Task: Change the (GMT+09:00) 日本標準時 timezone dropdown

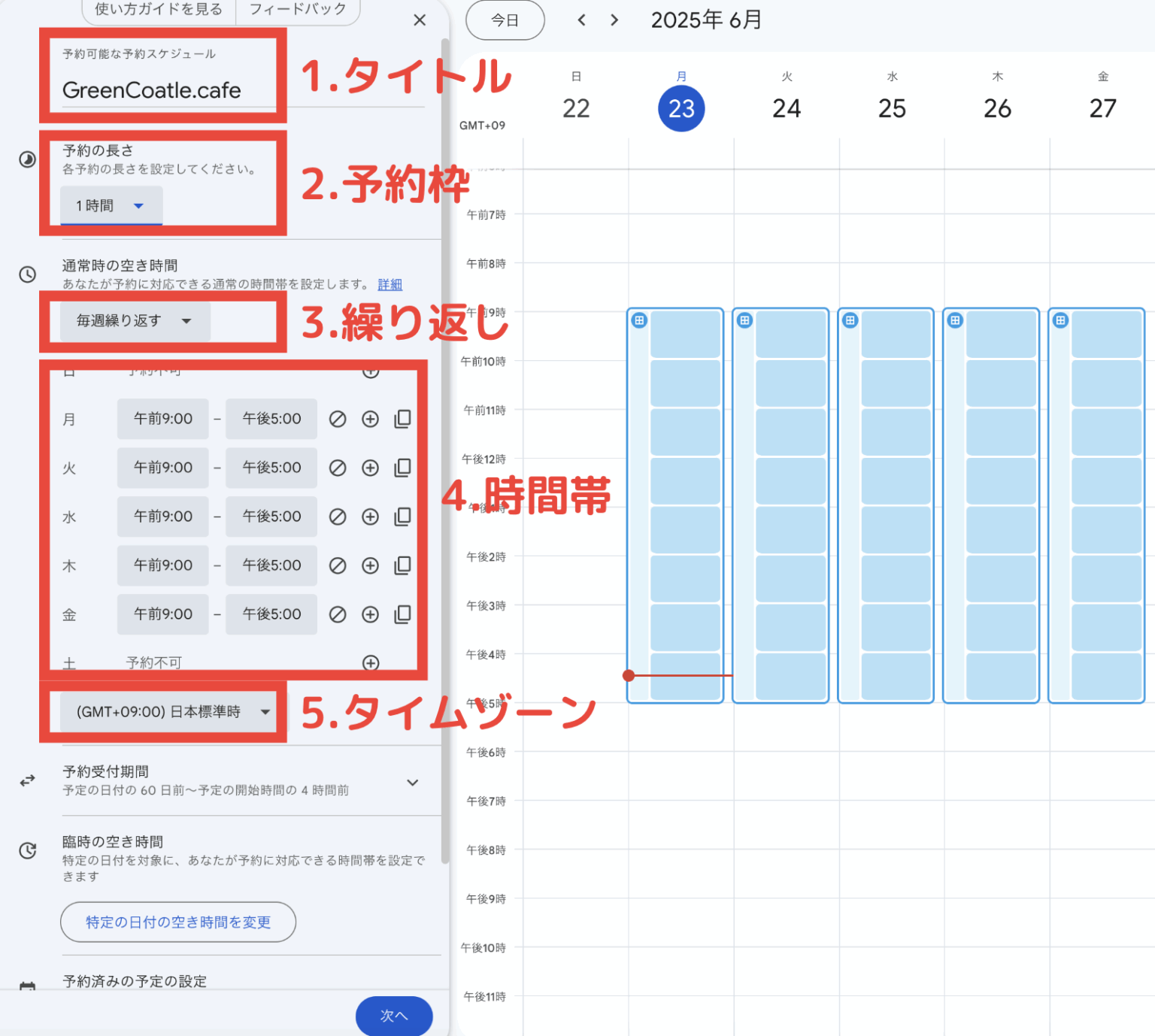Action: [171, 711]
